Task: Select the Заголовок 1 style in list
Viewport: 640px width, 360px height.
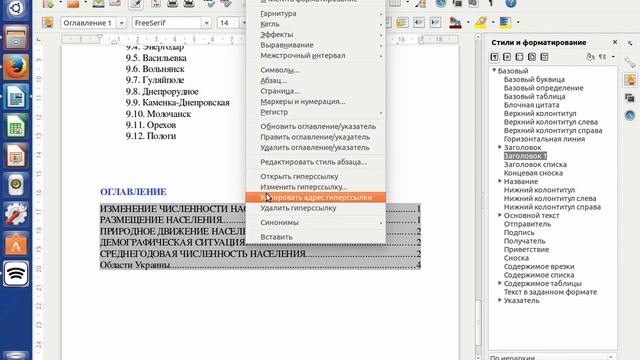Action: 525,156
